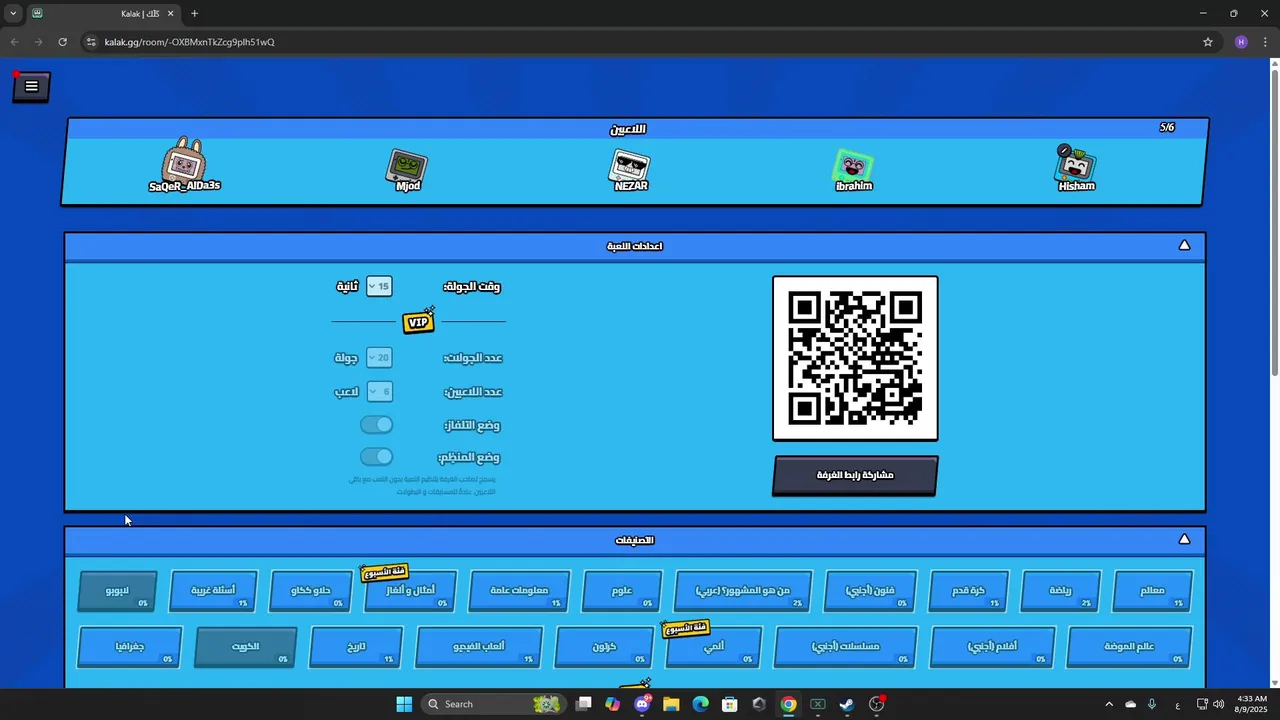The width and height of the screenshot is (1280, 720).
Task: Collapse the categories panel (التصنيفات)
Action: 1184,539
